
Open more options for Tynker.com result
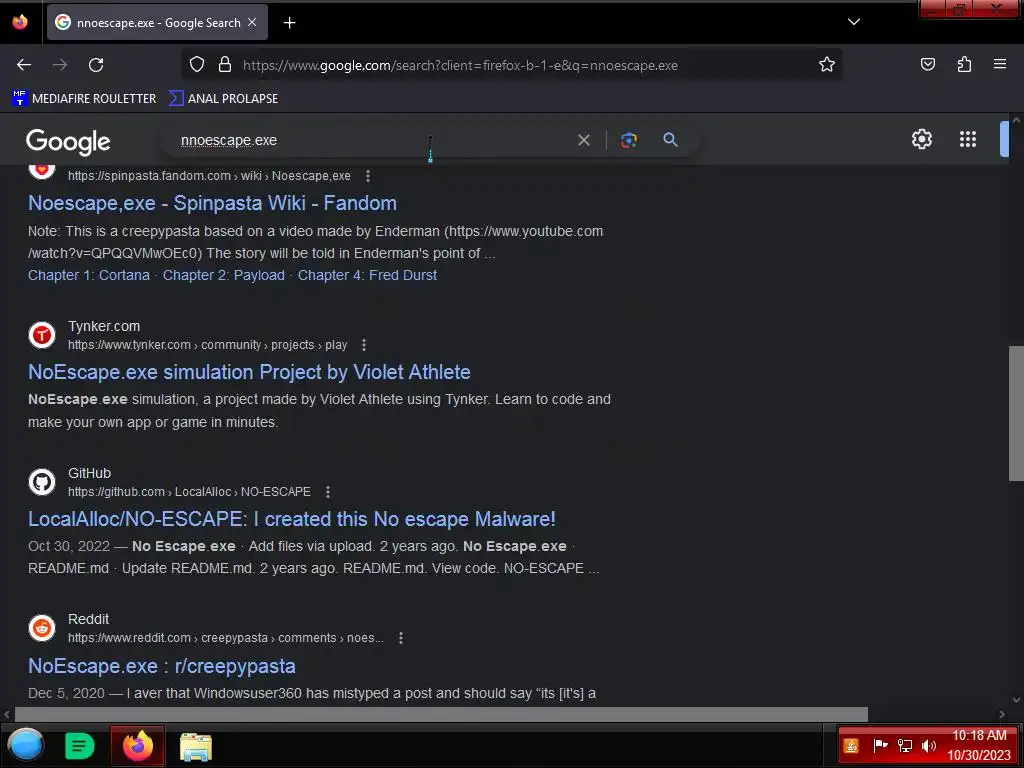(364, 345)
